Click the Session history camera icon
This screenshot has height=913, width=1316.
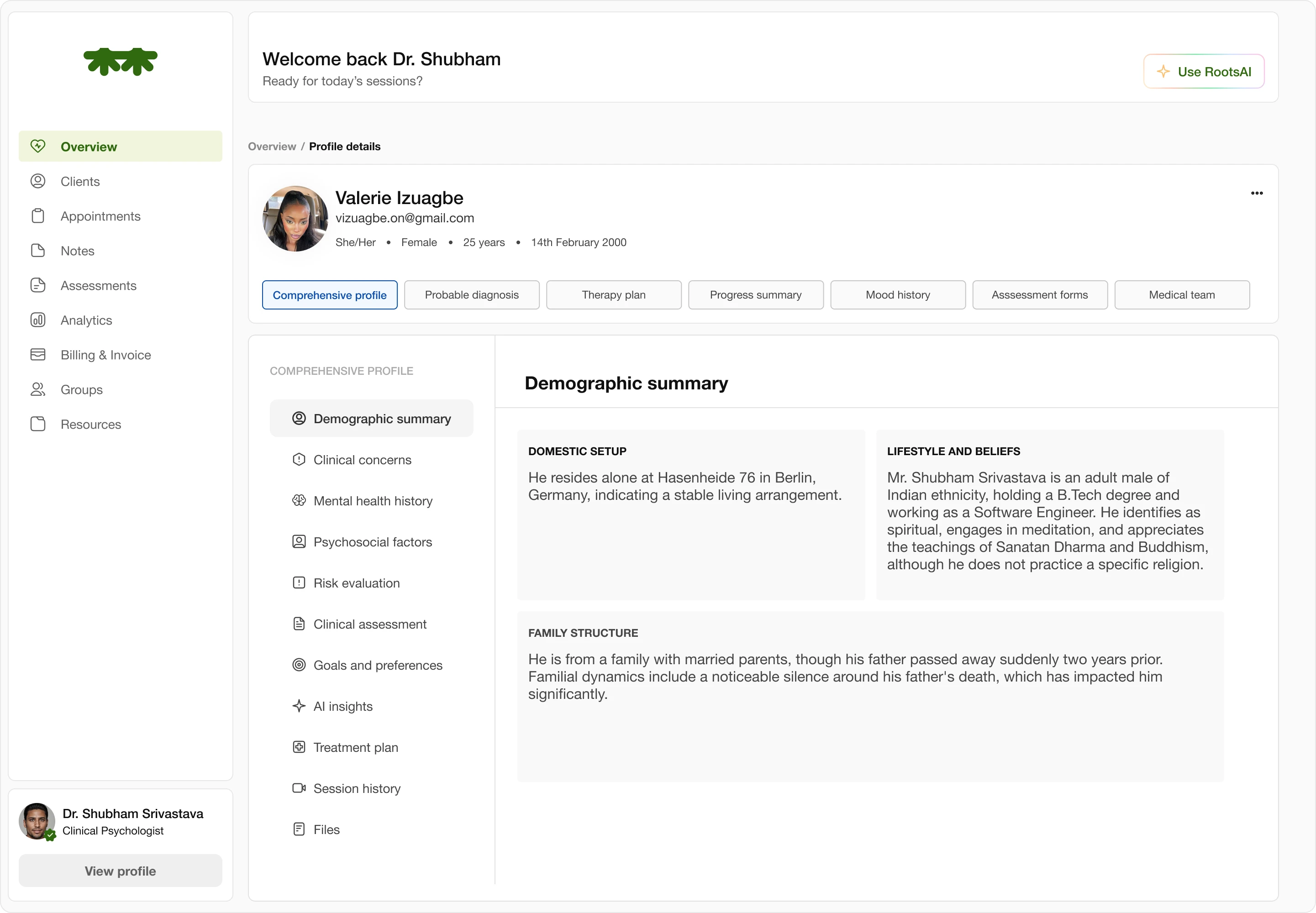pyautogui.click(x=299, y=788)
